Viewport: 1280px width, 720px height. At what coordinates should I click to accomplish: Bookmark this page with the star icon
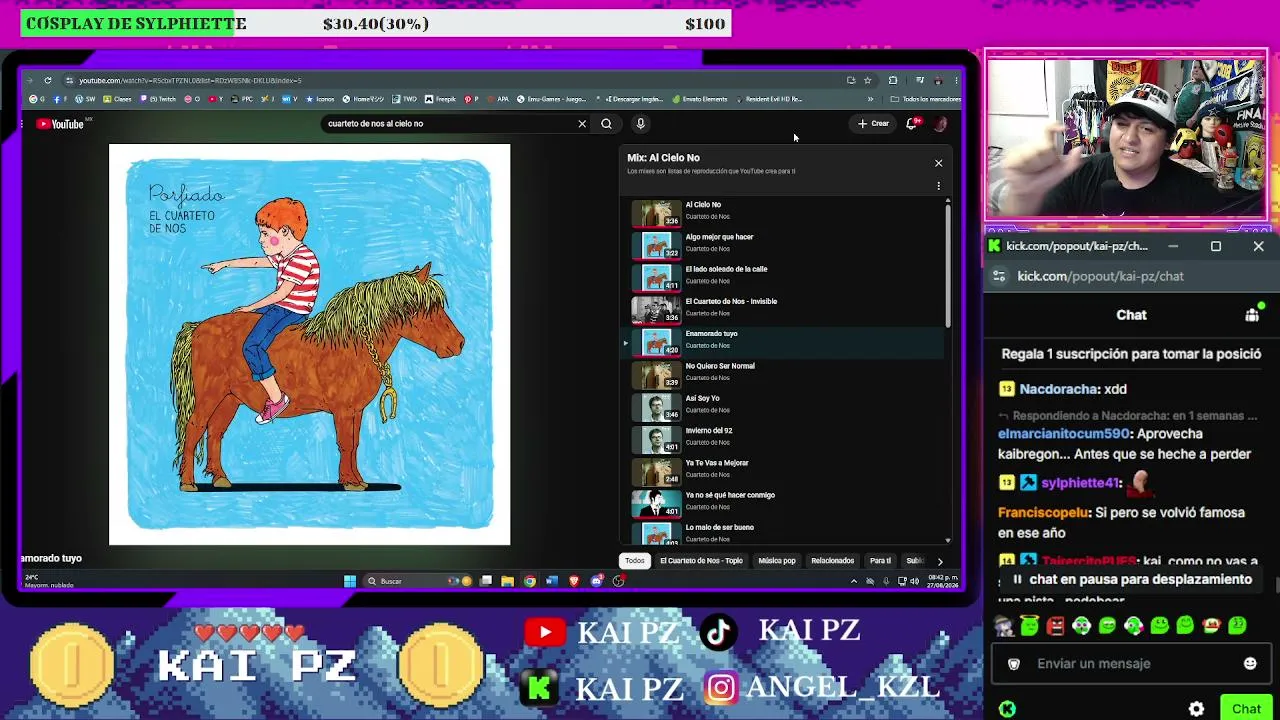867,80
